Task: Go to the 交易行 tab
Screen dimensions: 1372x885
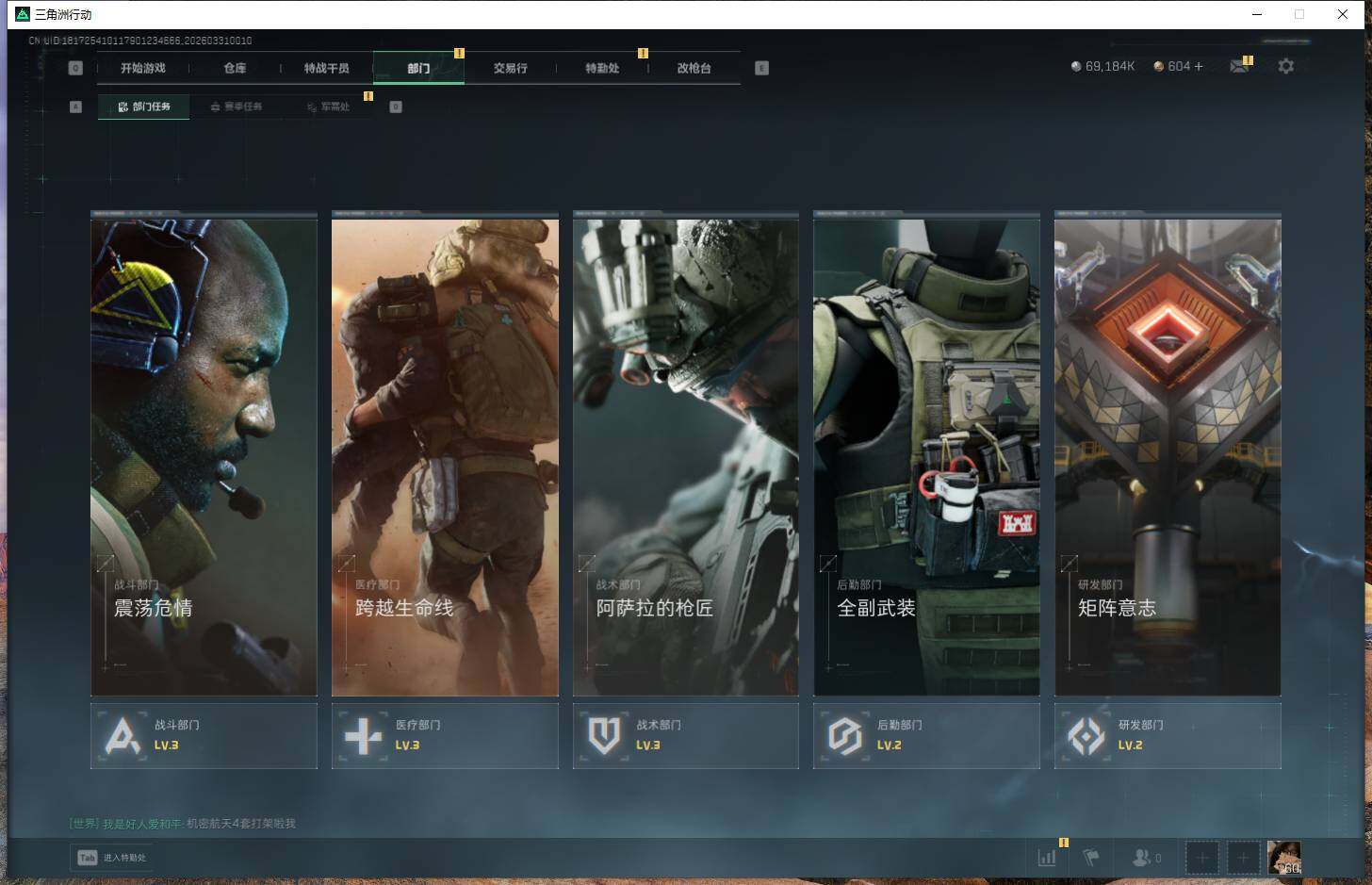Action: tap(510, 68)
